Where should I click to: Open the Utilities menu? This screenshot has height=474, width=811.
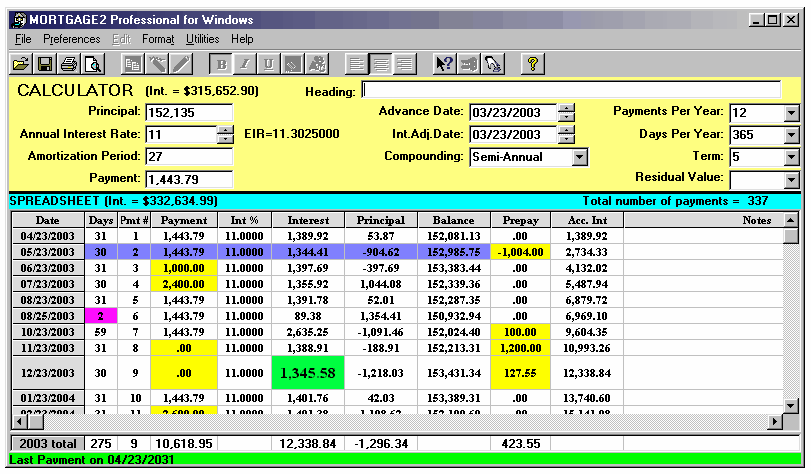202,39
